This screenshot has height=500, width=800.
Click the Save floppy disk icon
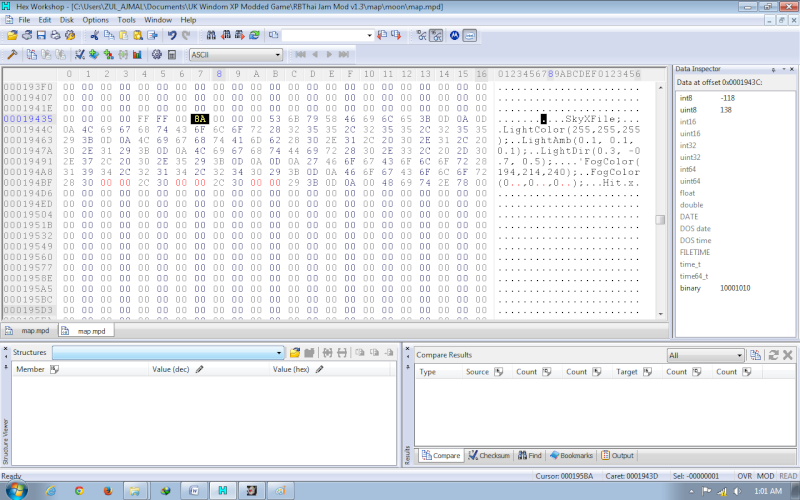(x=41, y=35)
